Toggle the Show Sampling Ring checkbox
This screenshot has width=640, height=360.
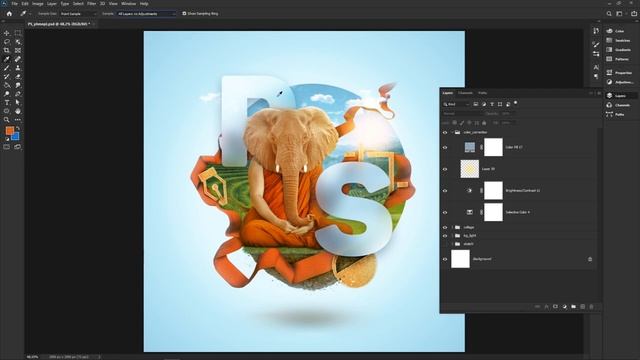point(184,13)
